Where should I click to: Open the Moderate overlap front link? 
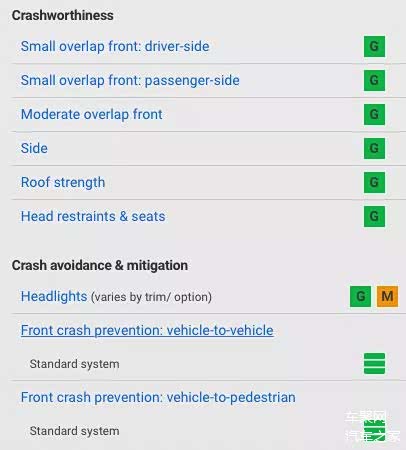(92, 114)
